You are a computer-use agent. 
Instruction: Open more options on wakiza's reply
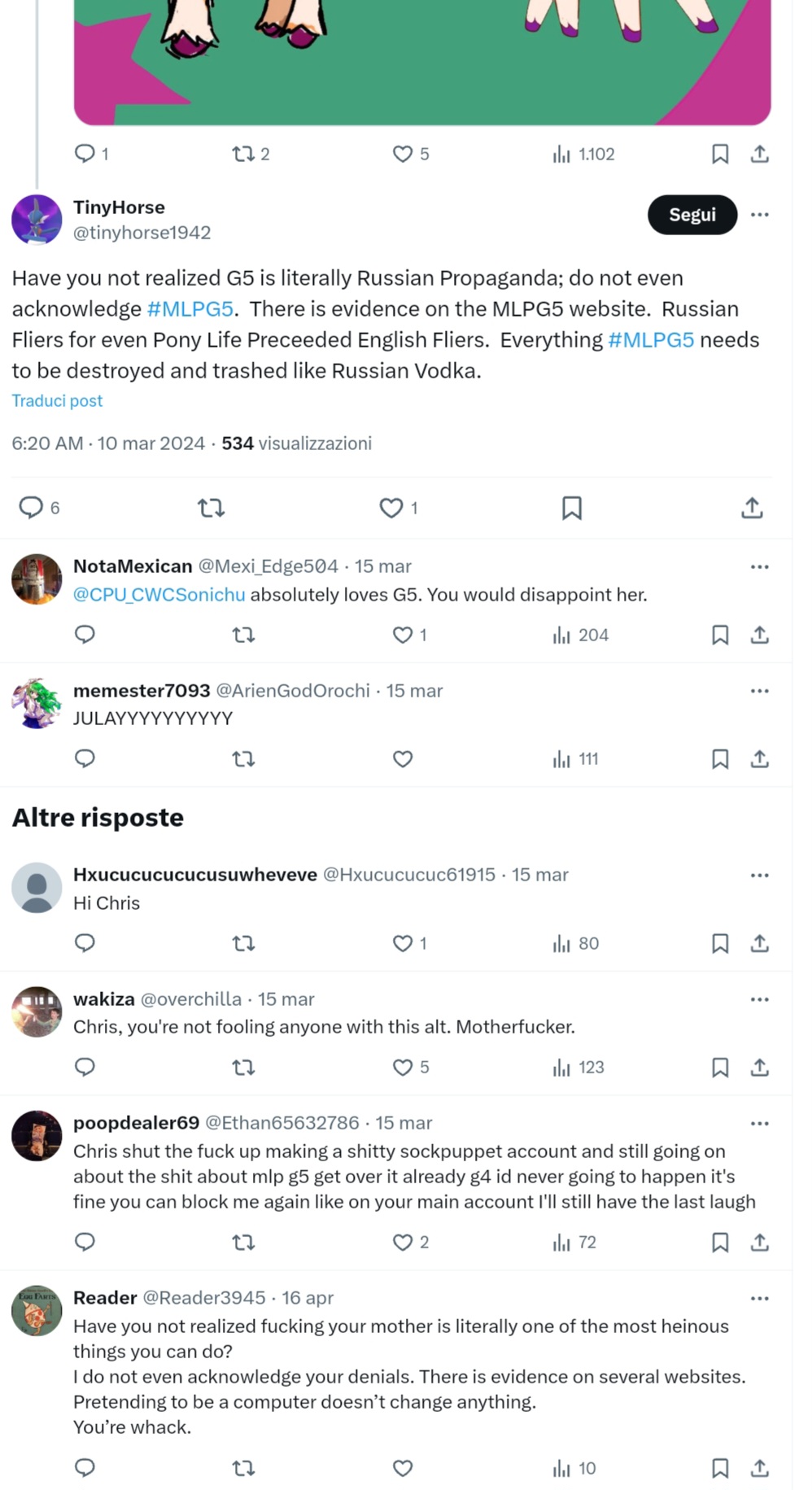(760, 999)
